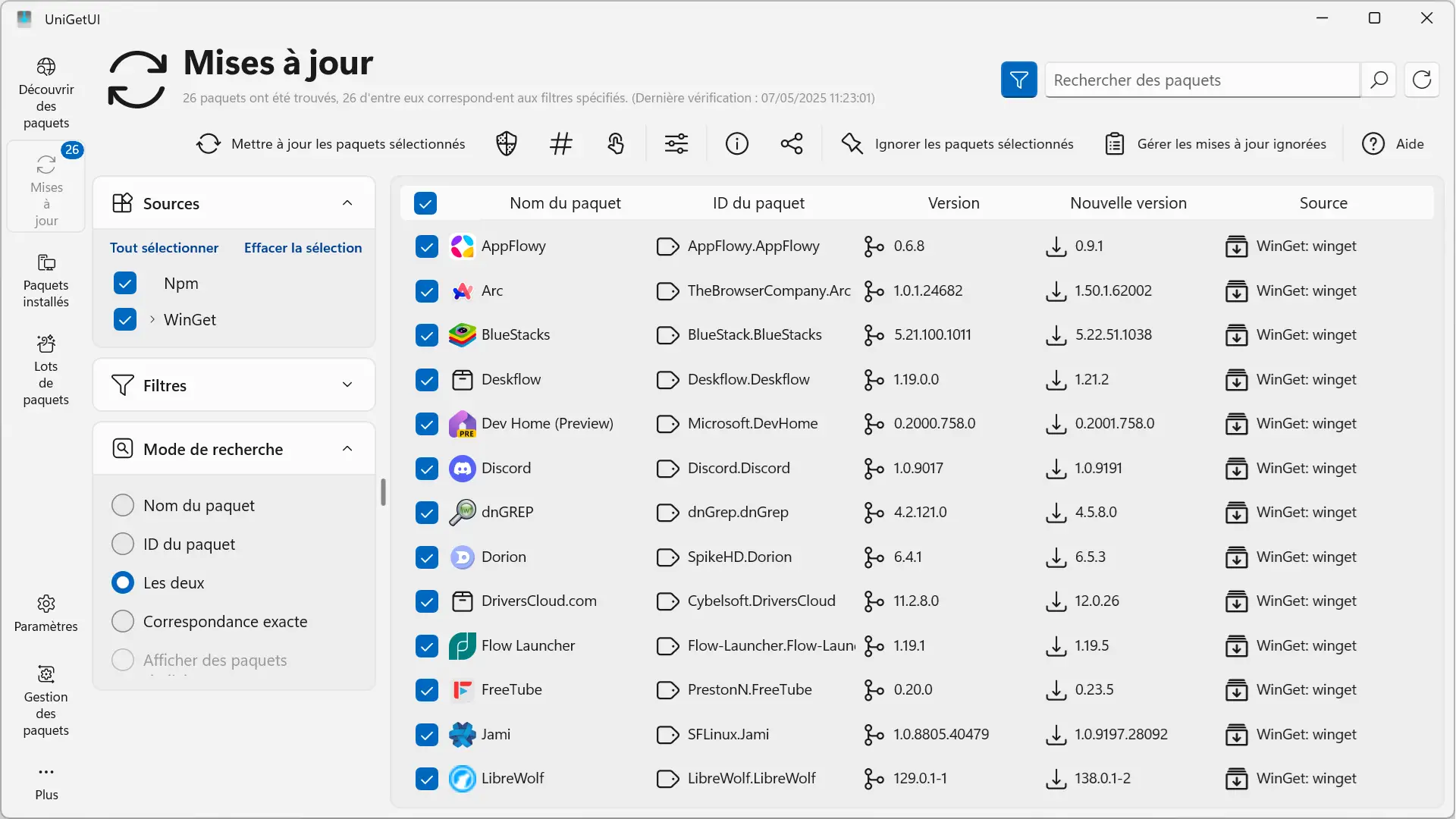Click the Arc browser app icon

(463, 291)
